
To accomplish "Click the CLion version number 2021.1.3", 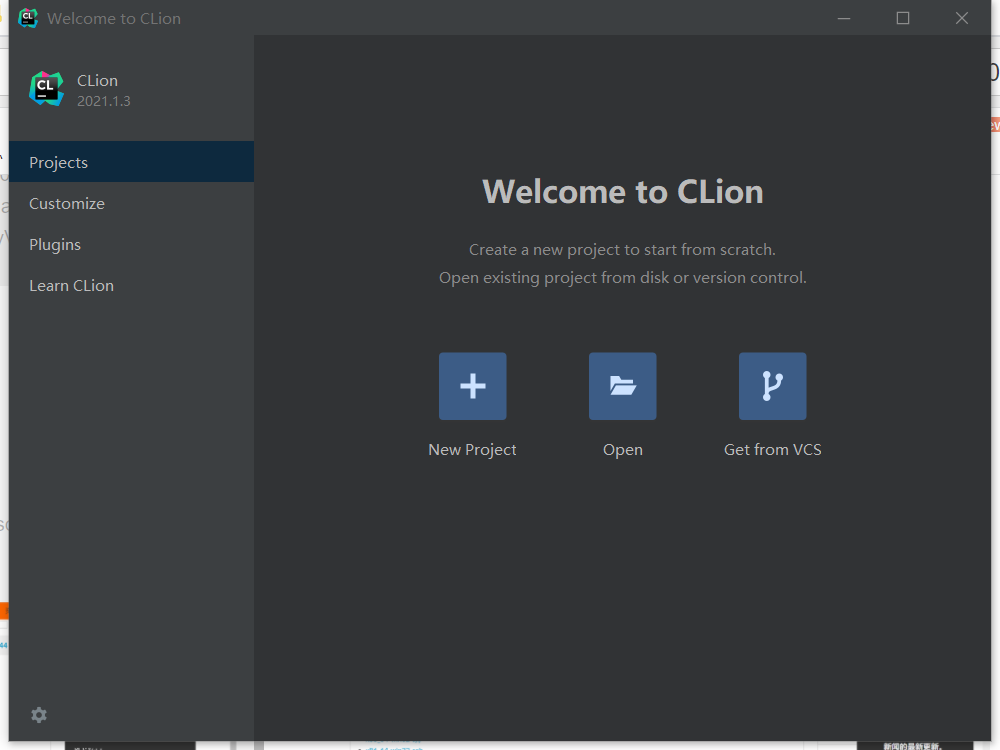I will coord(104,101).
